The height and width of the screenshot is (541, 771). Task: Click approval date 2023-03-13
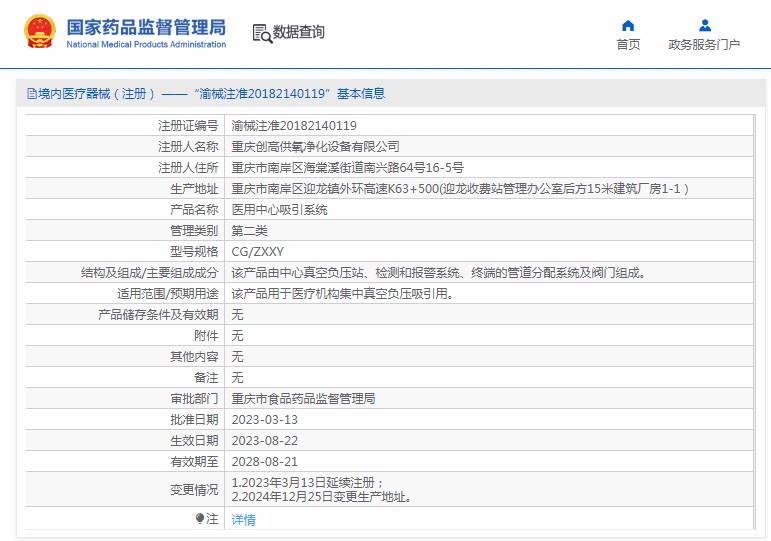click(x=265, y=420)
